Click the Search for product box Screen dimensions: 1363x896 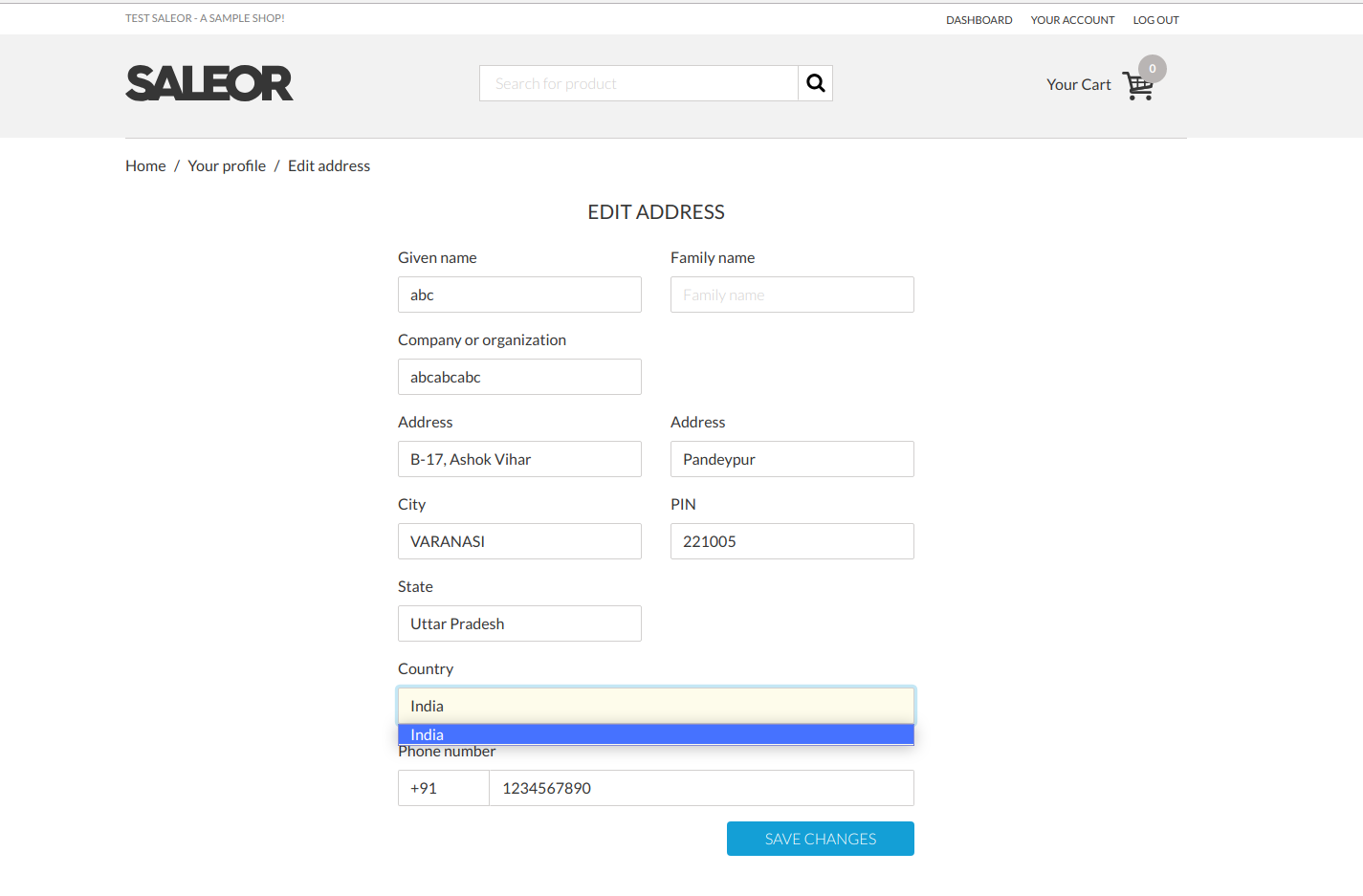[638, 83]
